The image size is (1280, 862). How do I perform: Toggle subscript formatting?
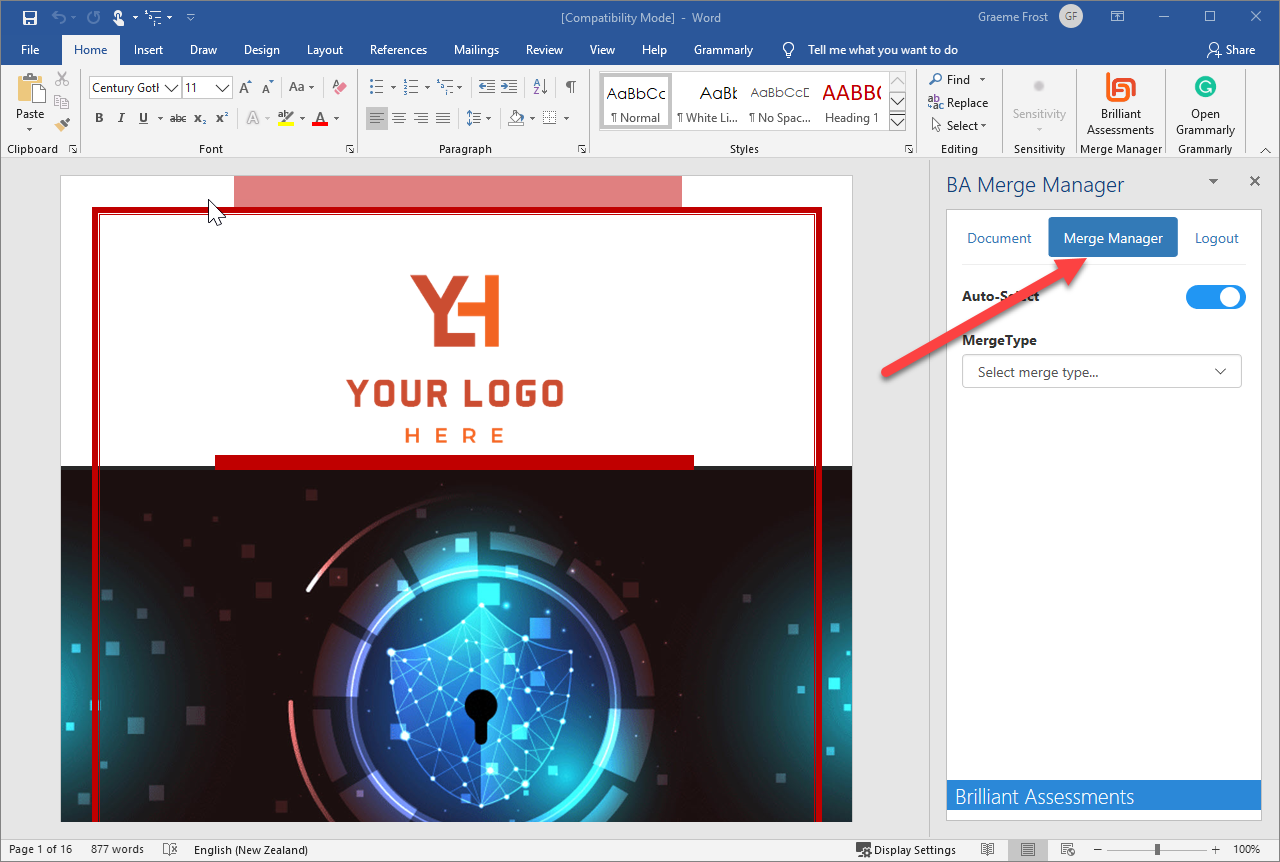click(197, 118)
